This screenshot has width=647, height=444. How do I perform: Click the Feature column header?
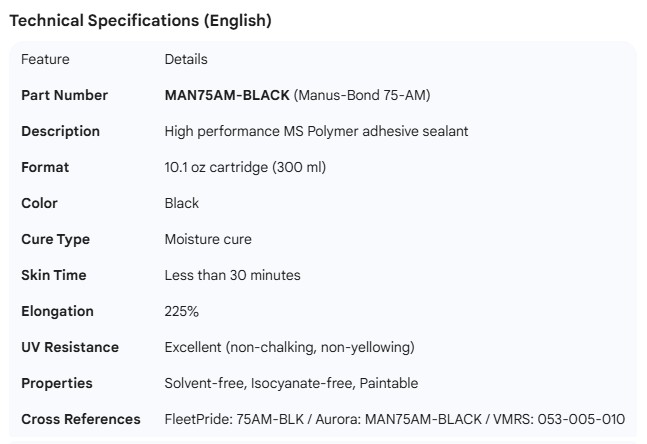click(45, 59)
